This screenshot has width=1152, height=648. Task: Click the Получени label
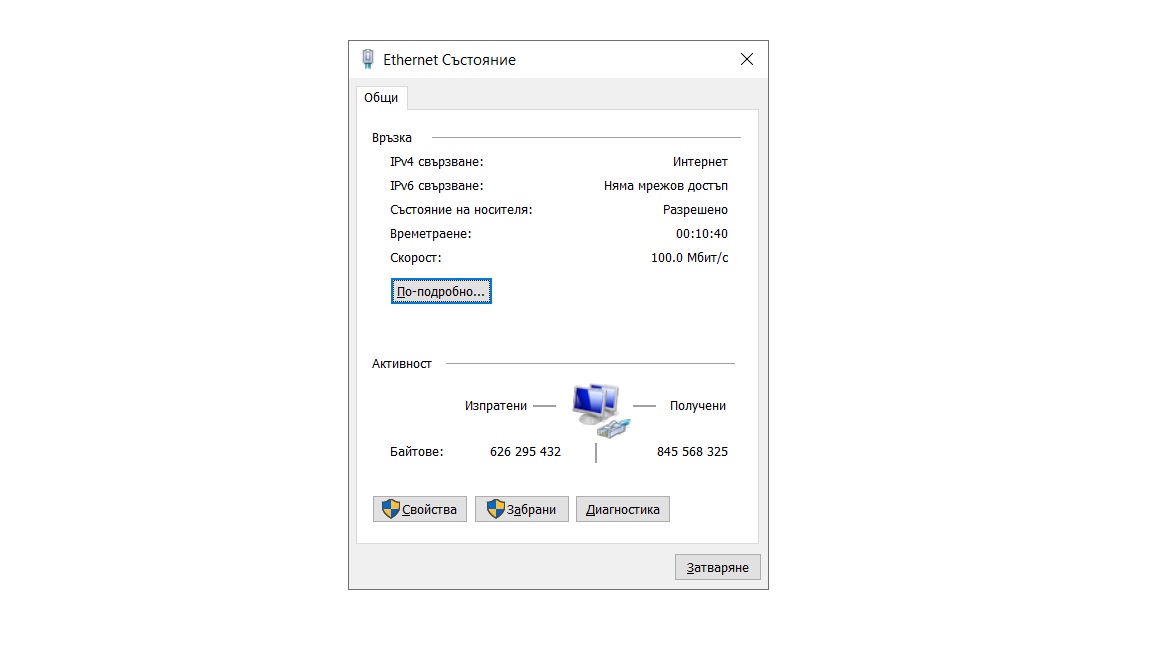[x=698, y=406]
